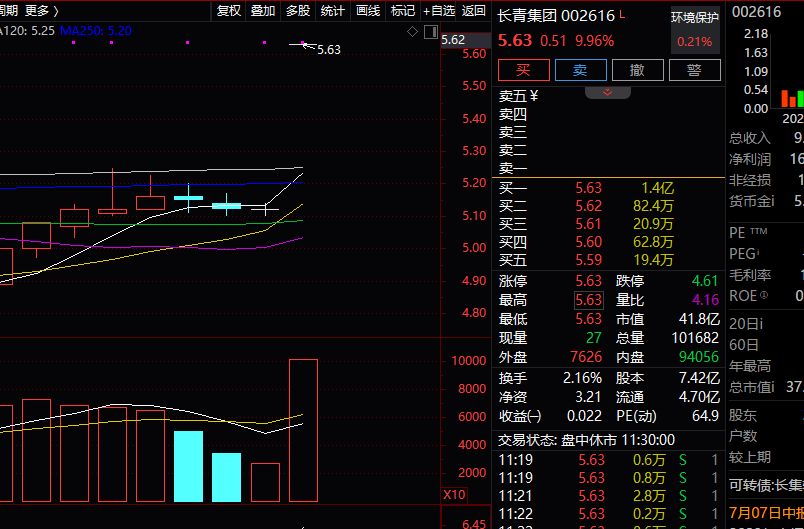Select 叠加 in the chart toolbar

click(263, 10)
